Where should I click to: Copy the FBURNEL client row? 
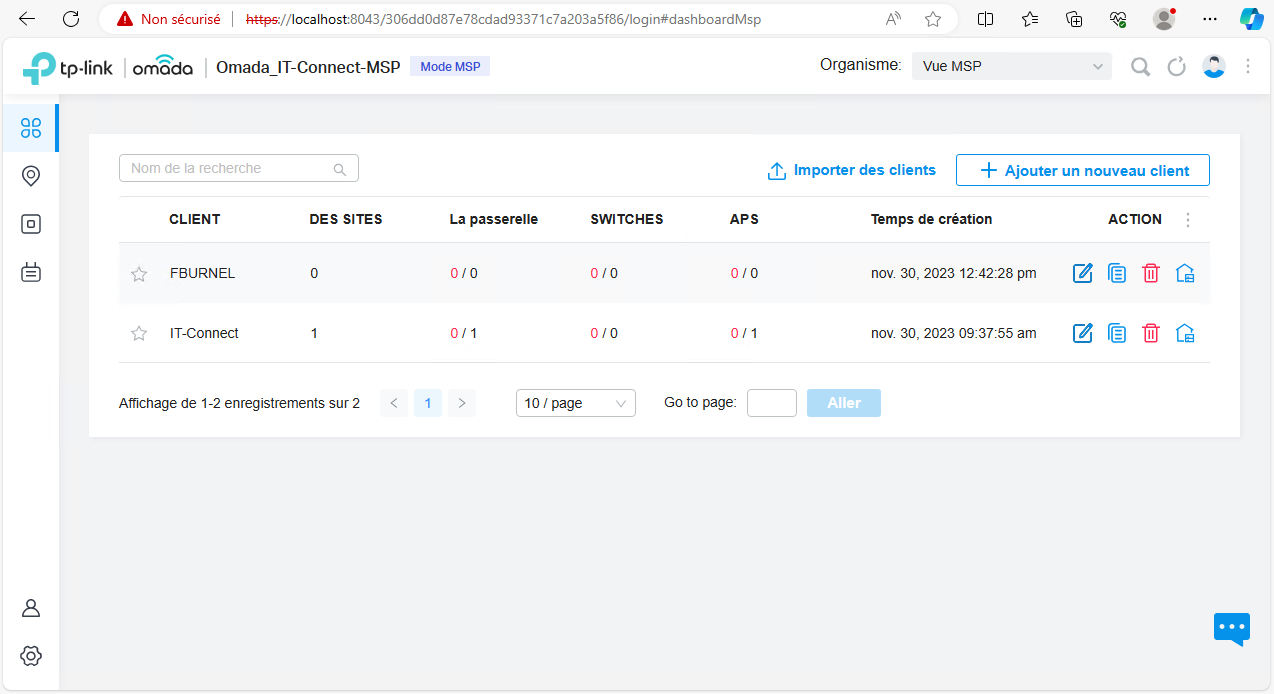[x=1117, y=273]
